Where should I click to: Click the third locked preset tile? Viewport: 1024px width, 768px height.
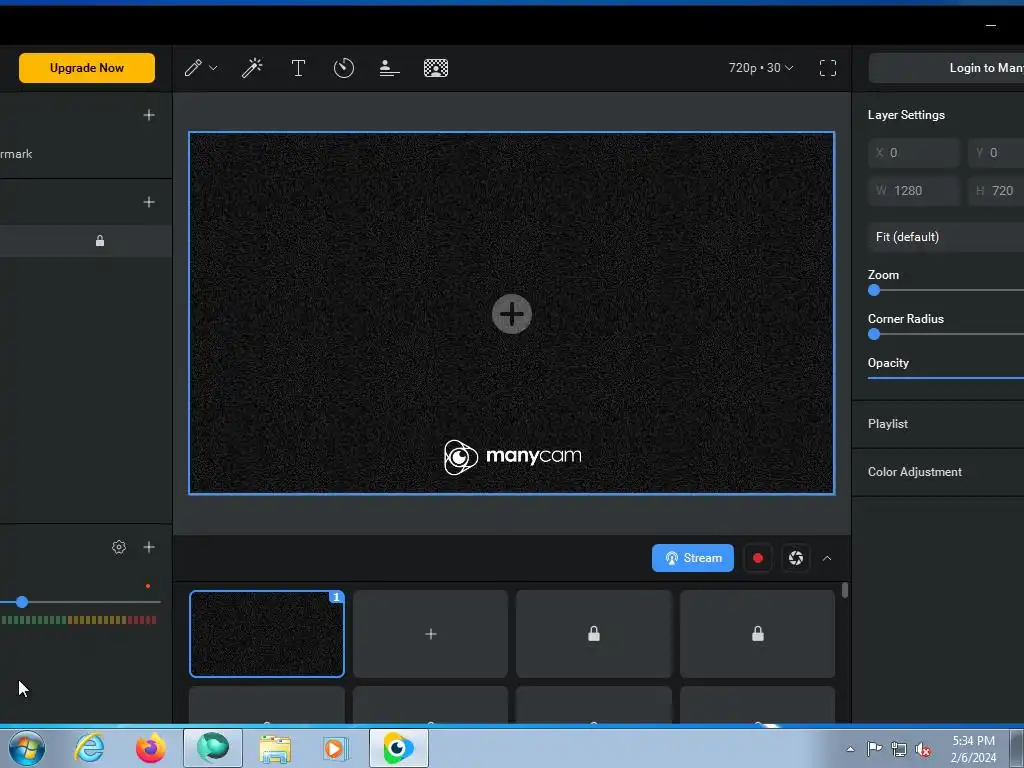coord(594,634)
